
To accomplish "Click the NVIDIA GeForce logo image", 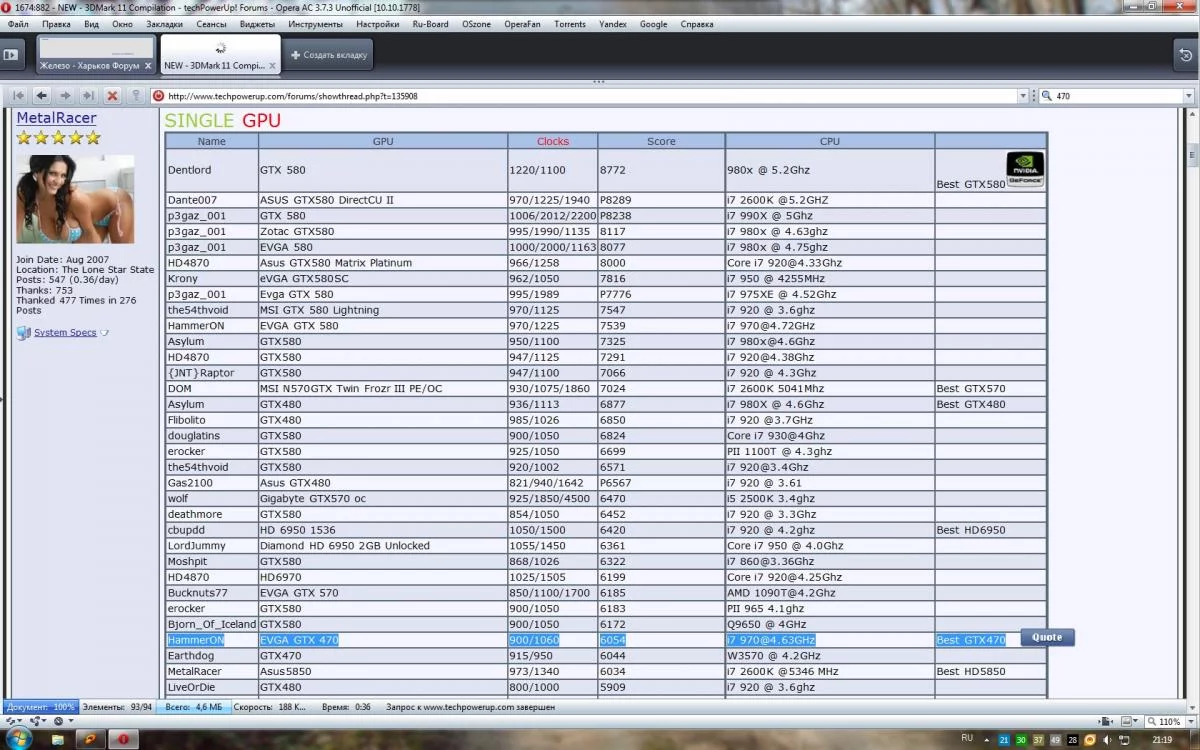I will [1025, 169].
